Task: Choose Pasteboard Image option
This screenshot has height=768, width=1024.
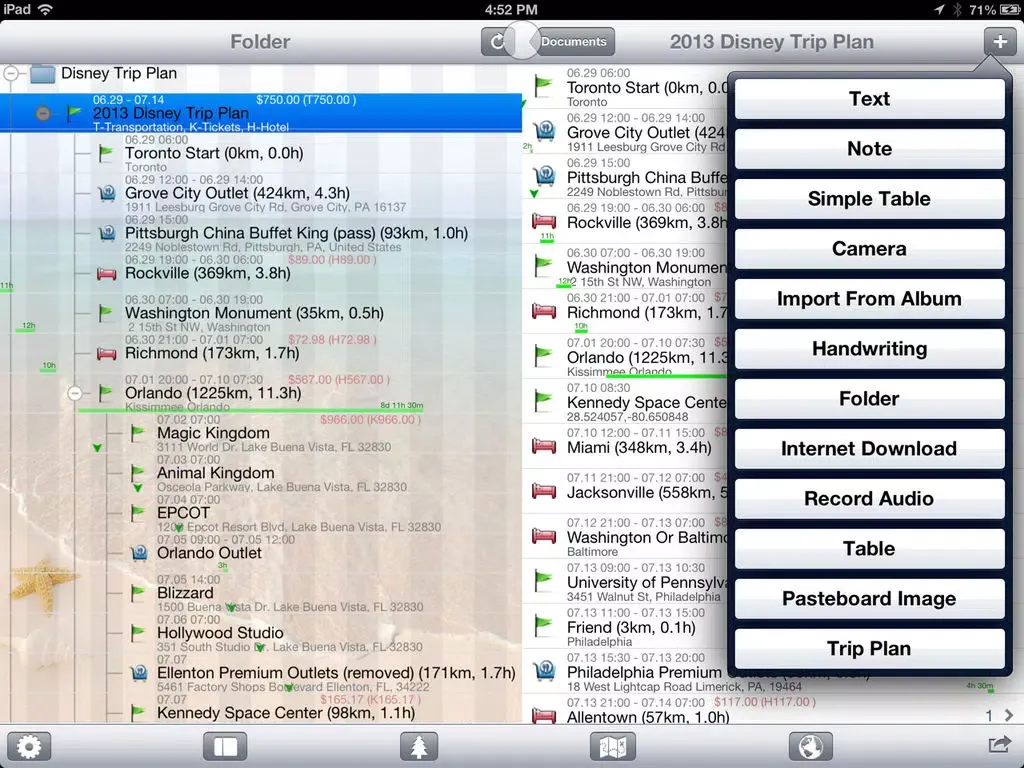Action: point(869,598)
